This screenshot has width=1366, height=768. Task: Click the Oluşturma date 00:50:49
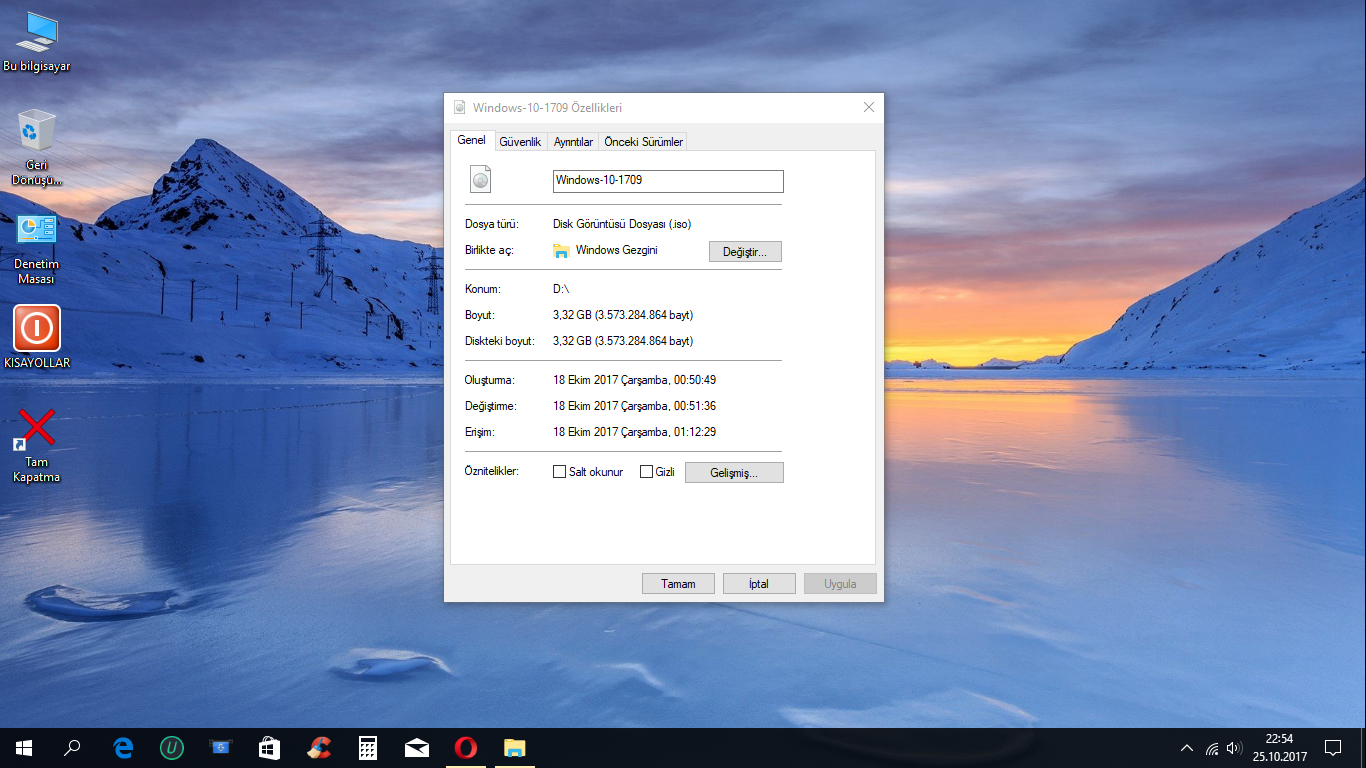tap(634, 380)
